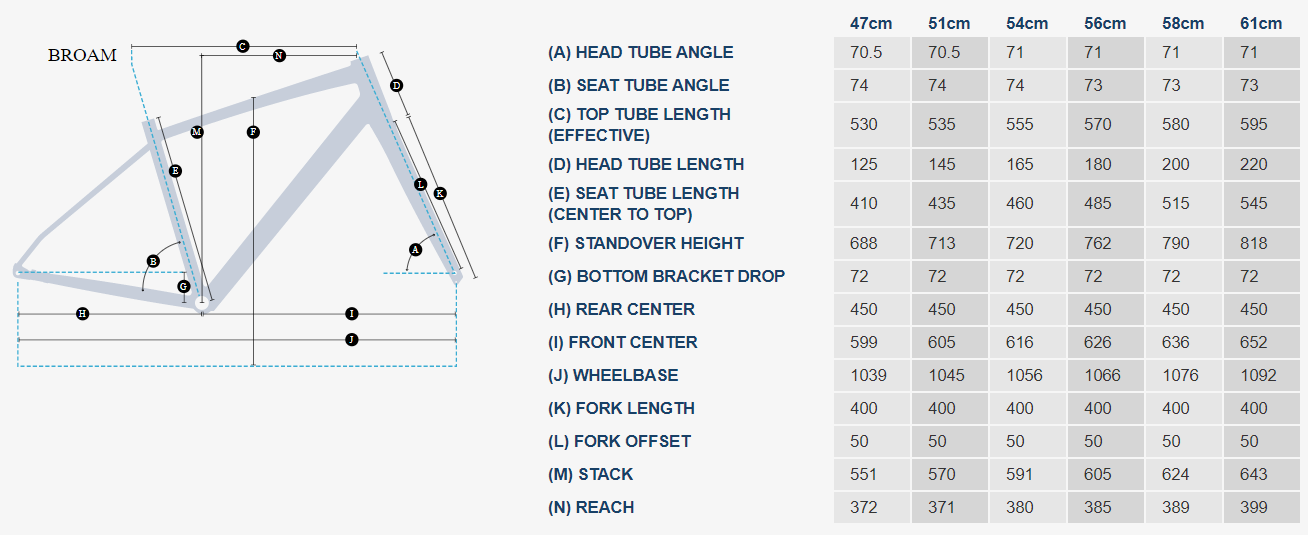Select the 1092 wheelbase cell for 61cm

(1258, 375)
